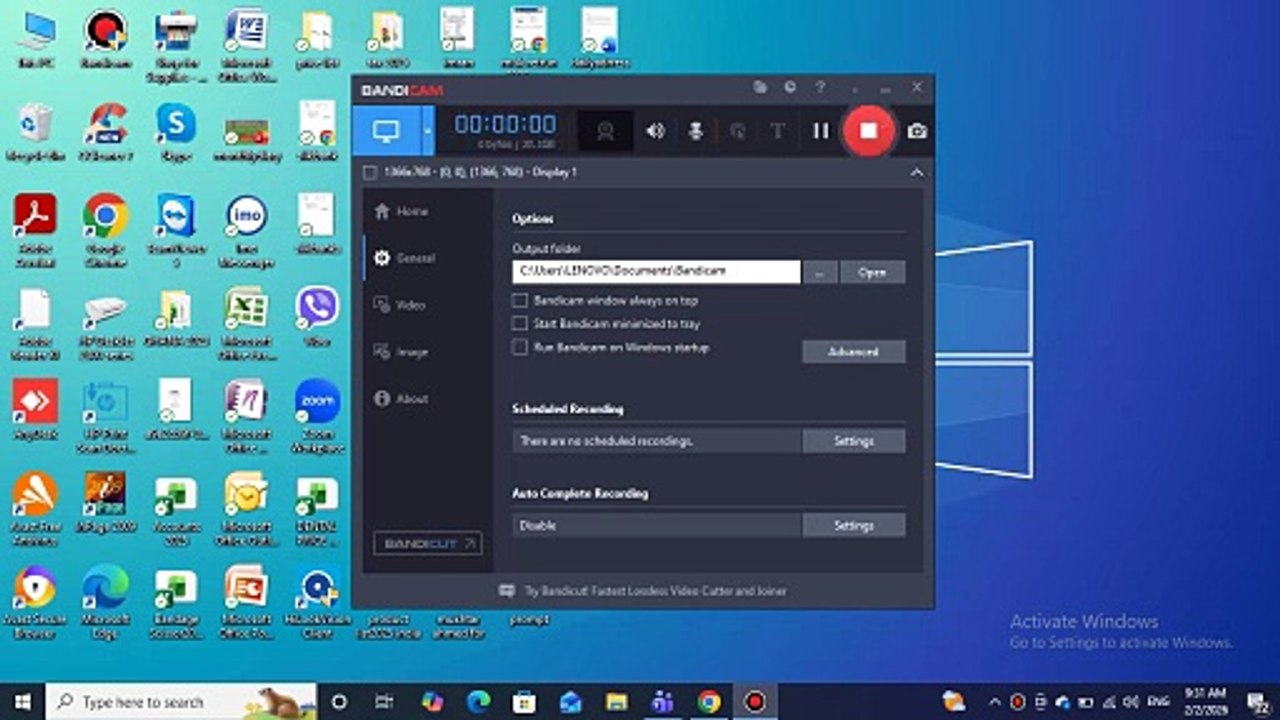The image size is (1280, 720).
Task: Open File Explorer from the taskbar
Action: (x=617, y=702)
